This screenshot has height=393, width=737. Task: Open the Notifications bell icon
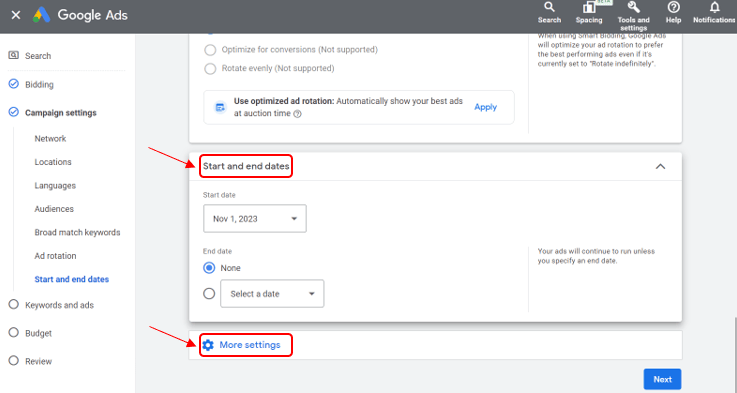click(x=714, y=7)
